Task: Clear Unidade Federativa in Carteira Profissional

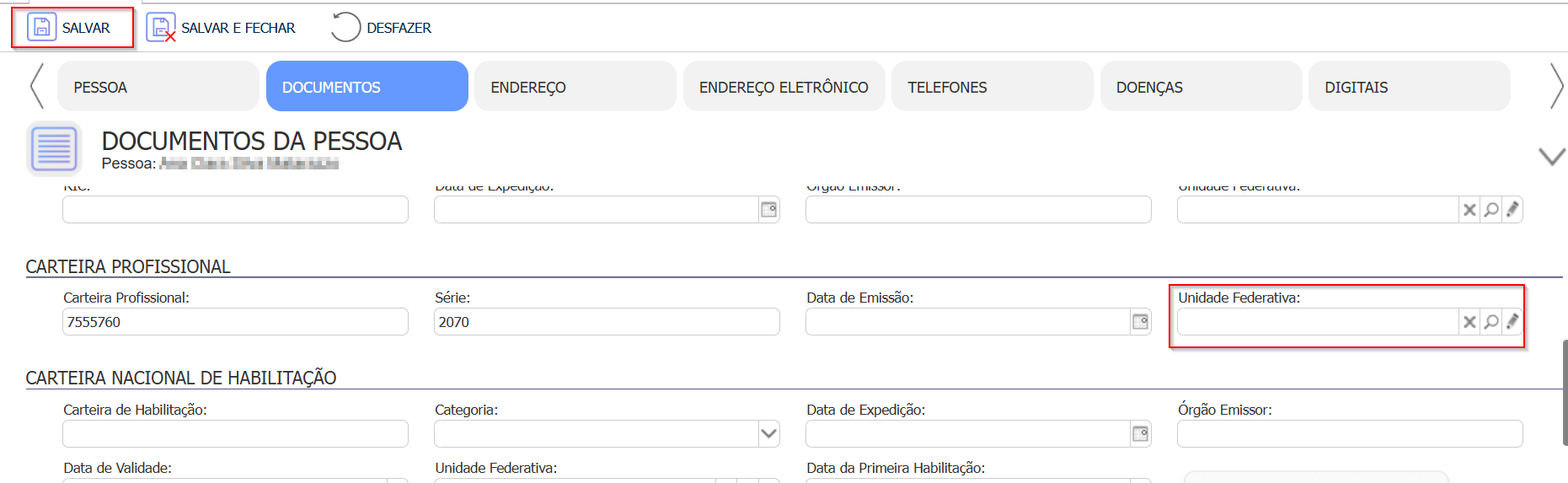Action: pos(1469,322)
